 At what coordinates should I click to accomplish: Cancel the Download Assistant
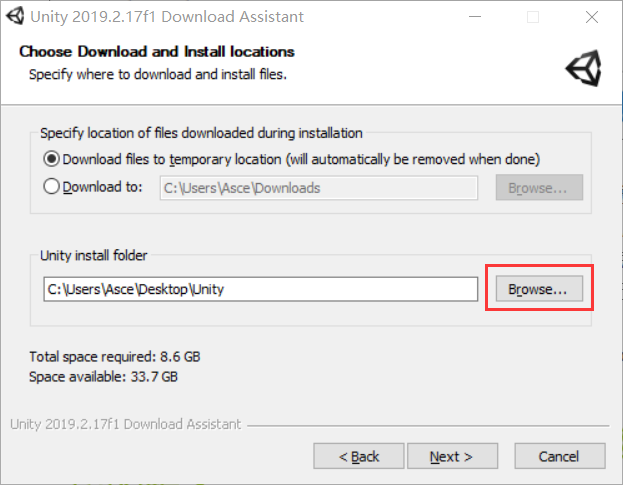[x=560, y=456]
